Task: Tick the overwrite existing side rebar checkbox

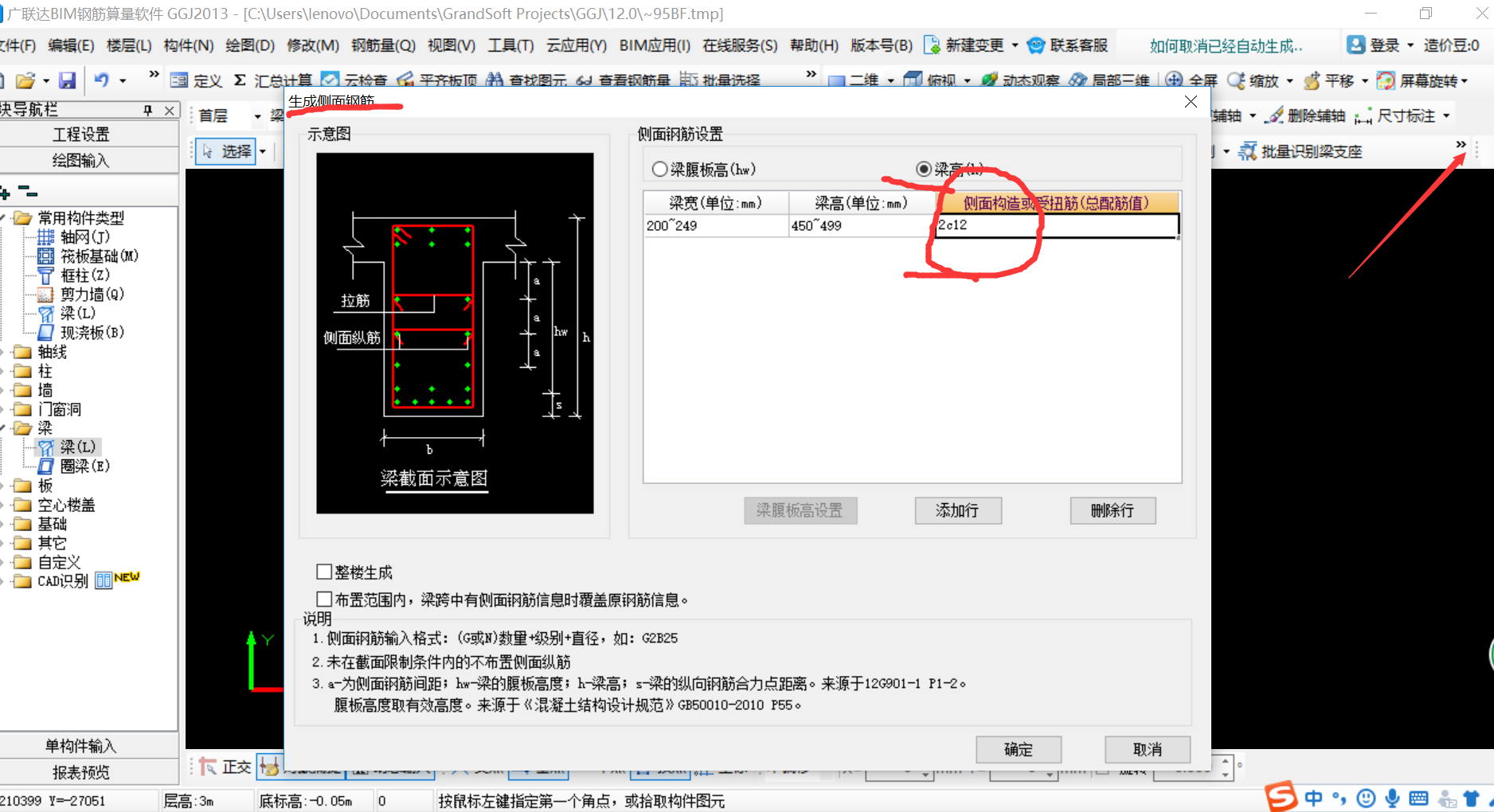Action: pos(324,599)
